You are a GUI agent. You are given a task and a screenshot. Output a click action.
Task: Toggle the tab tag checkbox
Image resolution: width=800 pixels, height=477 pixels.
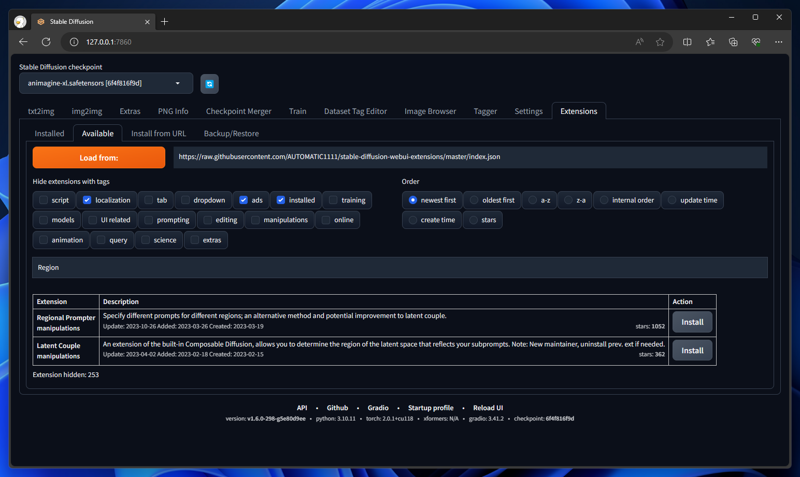(148, 200)
